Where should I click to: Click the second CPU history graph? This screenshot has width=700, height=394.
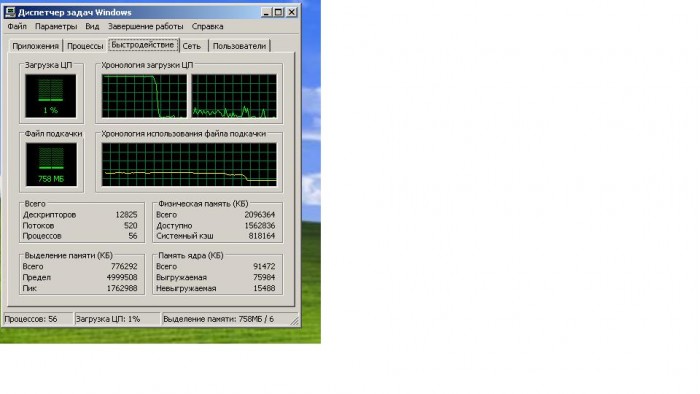234,96
